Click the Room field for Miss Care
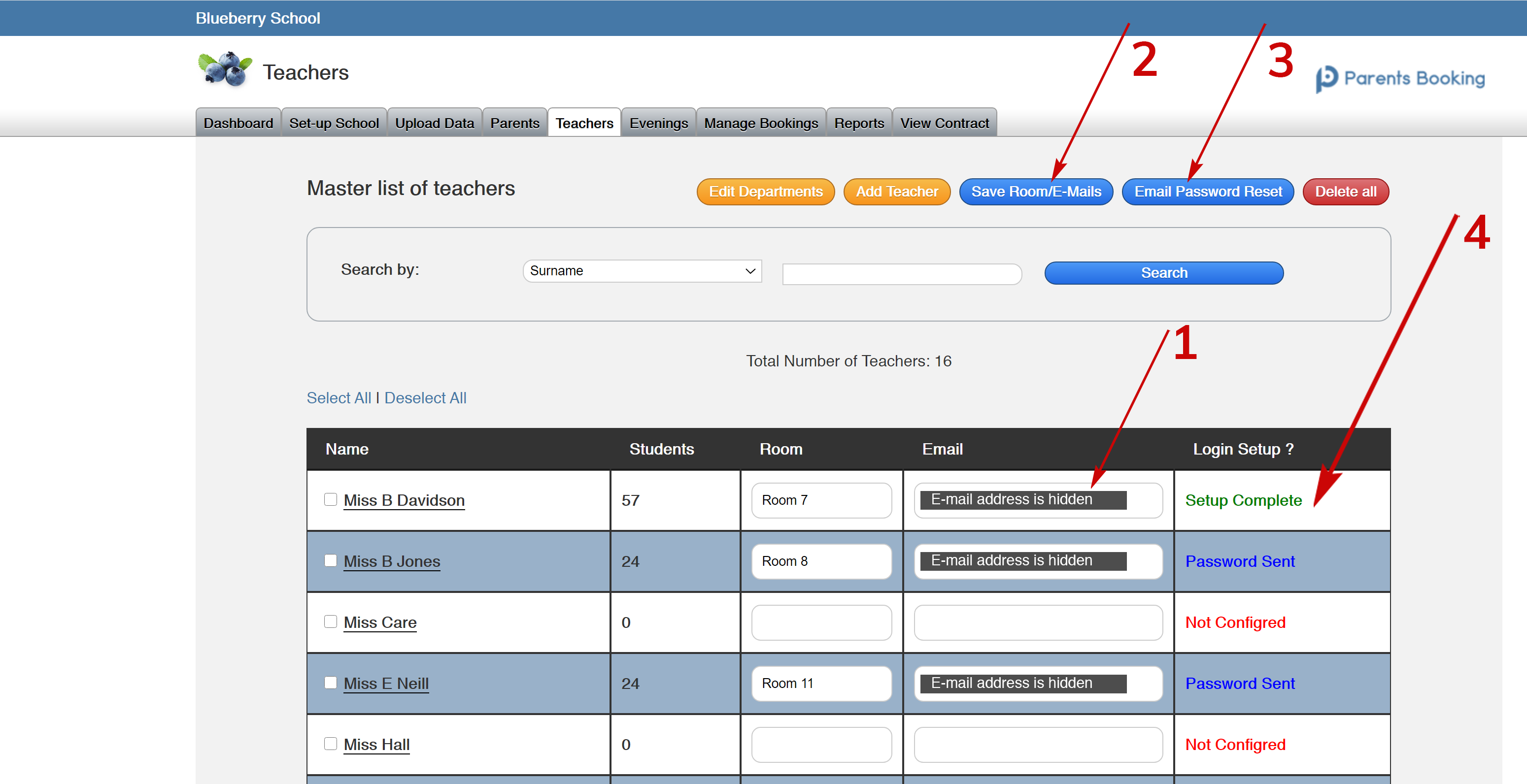 [x=820, y=622]
